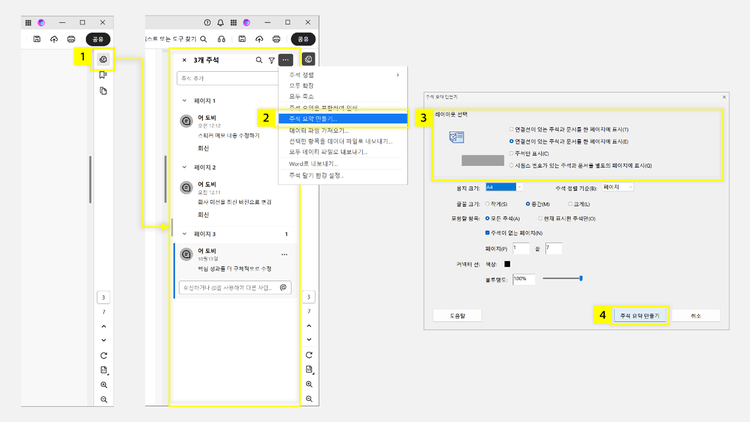Click the save icon in the left window toolbar

[x=37, y=39]
